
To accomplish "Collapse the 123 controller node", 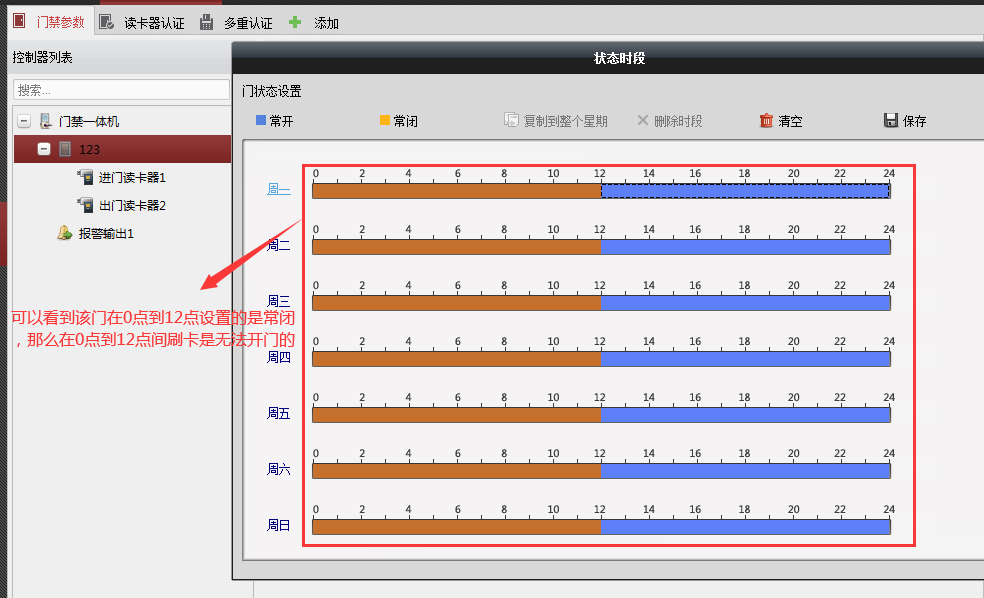I will (44, 149).
